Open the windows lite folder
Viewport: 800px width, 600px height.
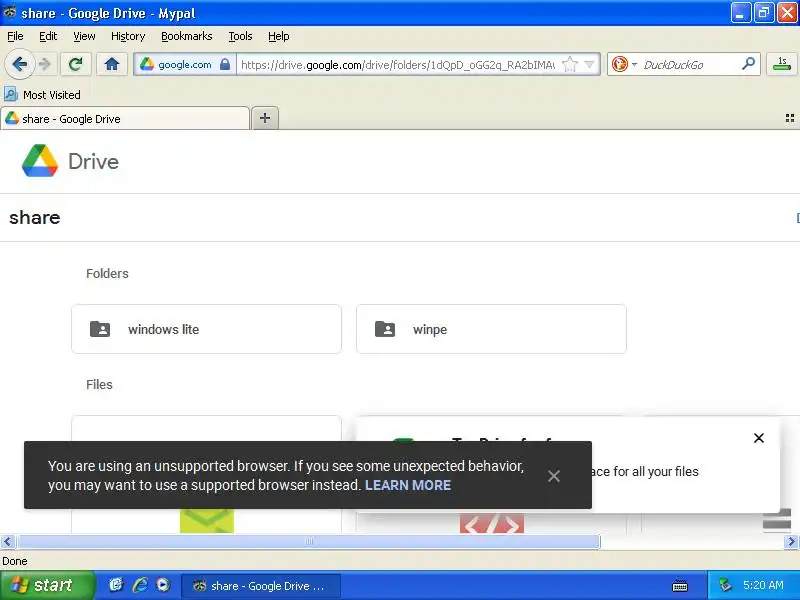[206, 329]
